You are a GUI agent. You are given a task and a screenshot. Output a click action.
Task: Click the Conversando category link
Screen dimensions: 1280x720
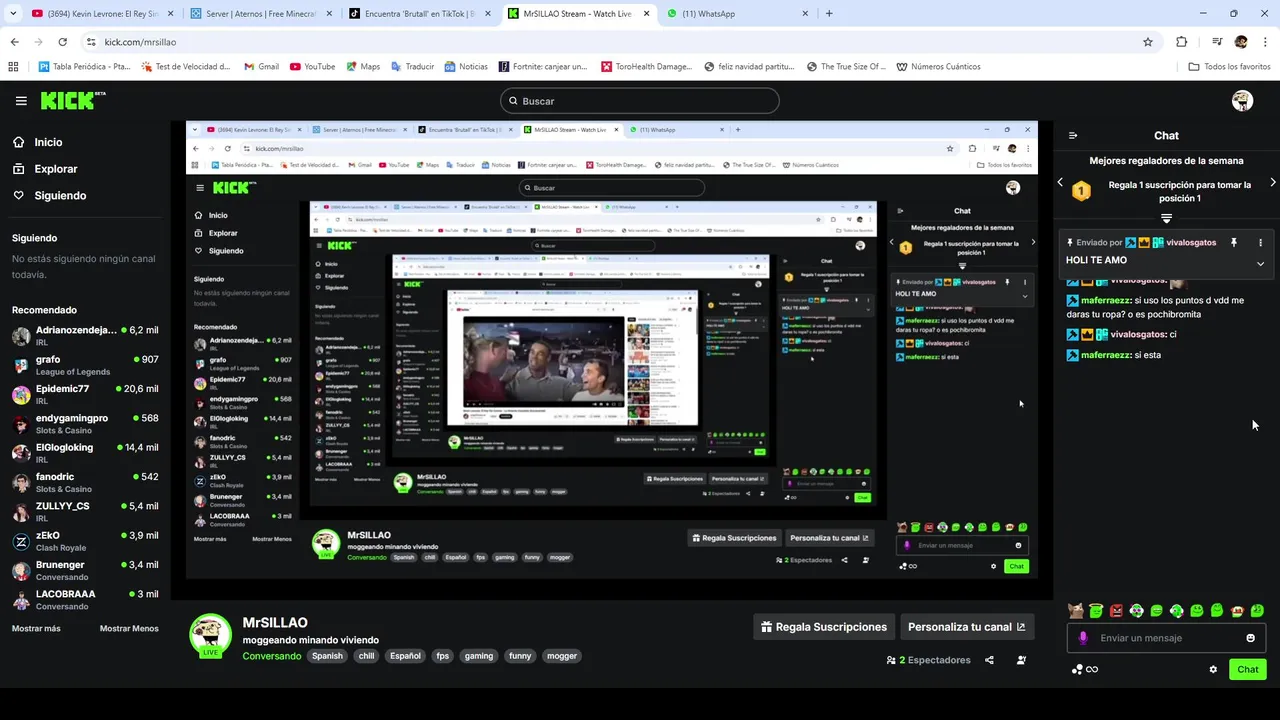click(x=271, y=656)
